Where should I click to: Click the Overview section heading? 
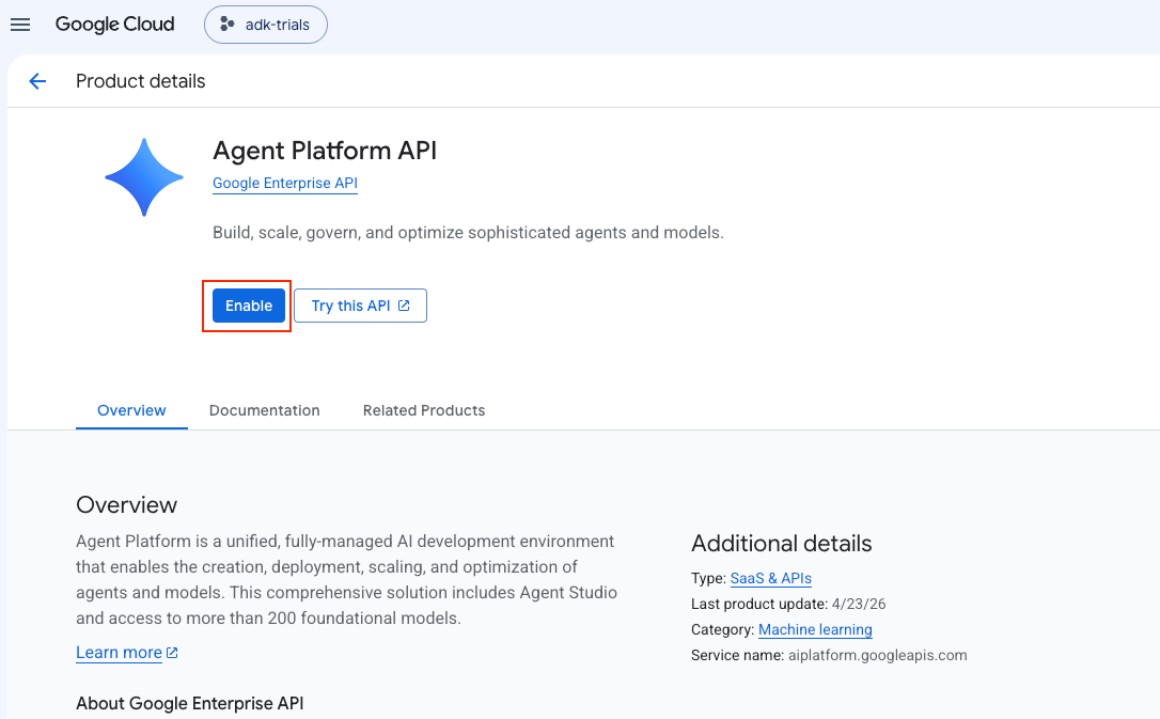click(x=127, y=505)
